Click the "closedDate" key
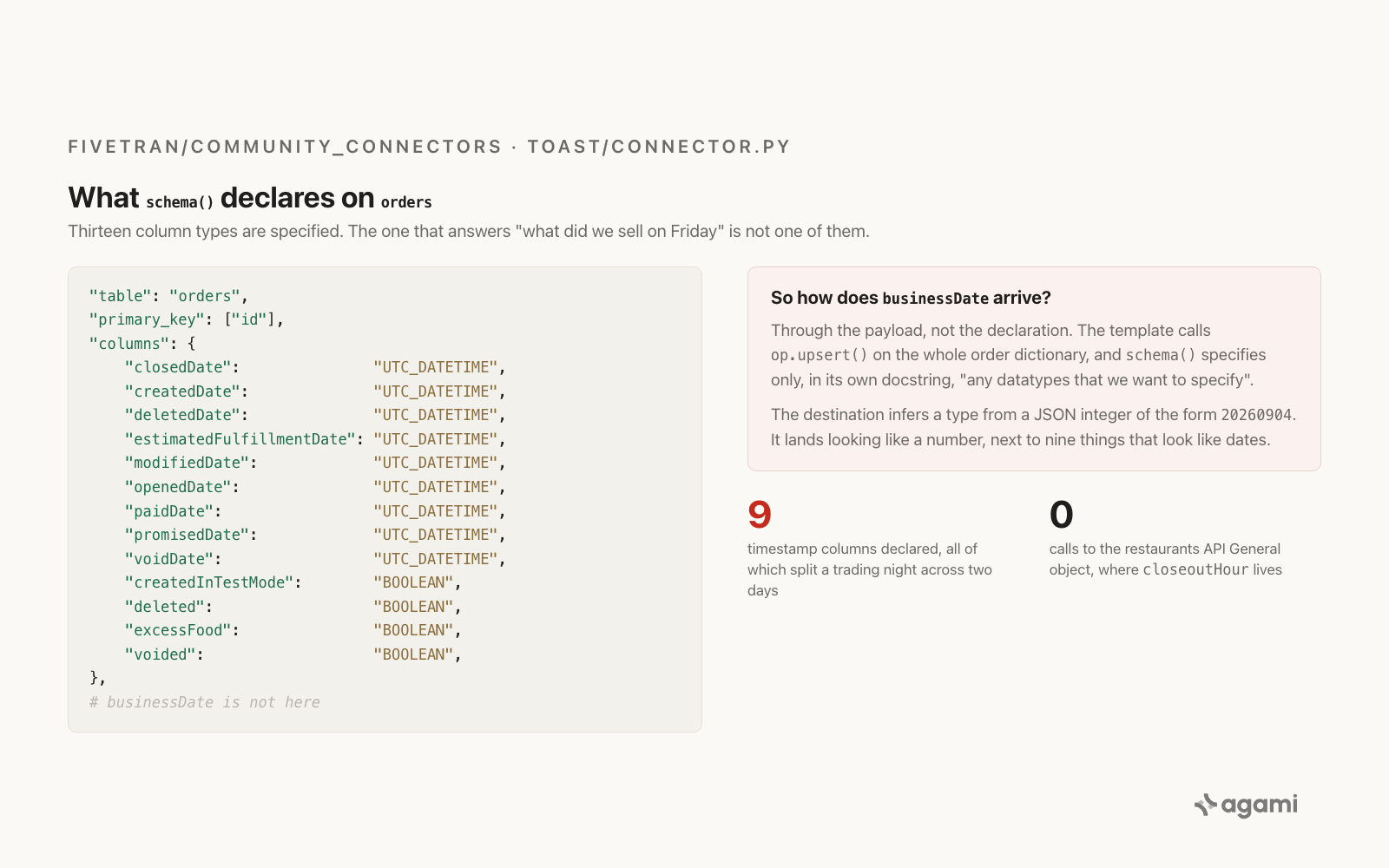This screenshot has width=1389, height=868. (178, 367)
